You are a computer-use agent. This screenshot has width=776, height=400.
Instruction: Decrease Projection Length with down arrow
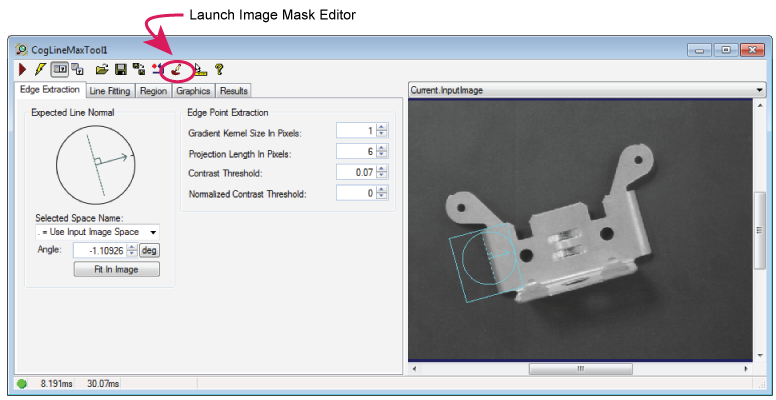point(381,155)
